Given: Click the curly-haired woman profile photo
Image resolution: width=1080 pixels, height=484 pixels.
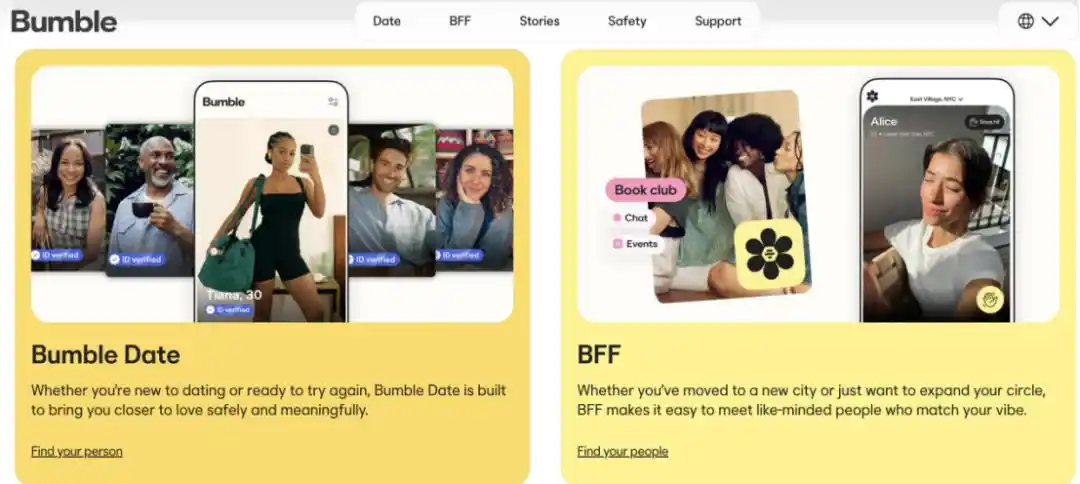Looking at the screenshot, I should 475,200.
